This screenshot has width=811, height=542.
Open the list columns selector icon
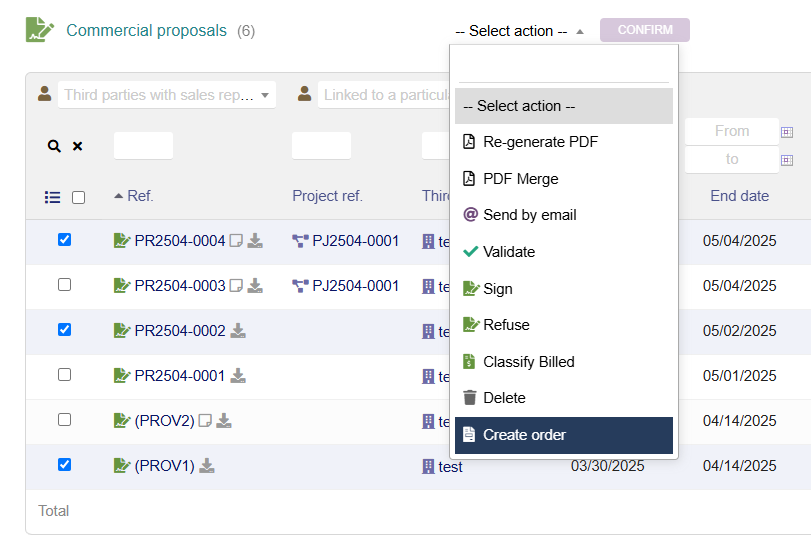(x=53, y=197)
